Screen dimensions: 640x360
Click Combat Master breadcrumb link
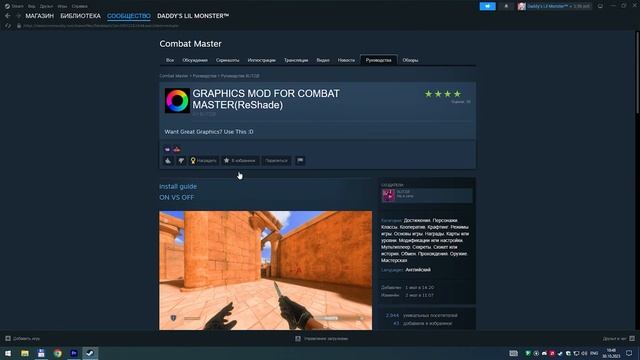pyautogui.click(x=173, y=76)
